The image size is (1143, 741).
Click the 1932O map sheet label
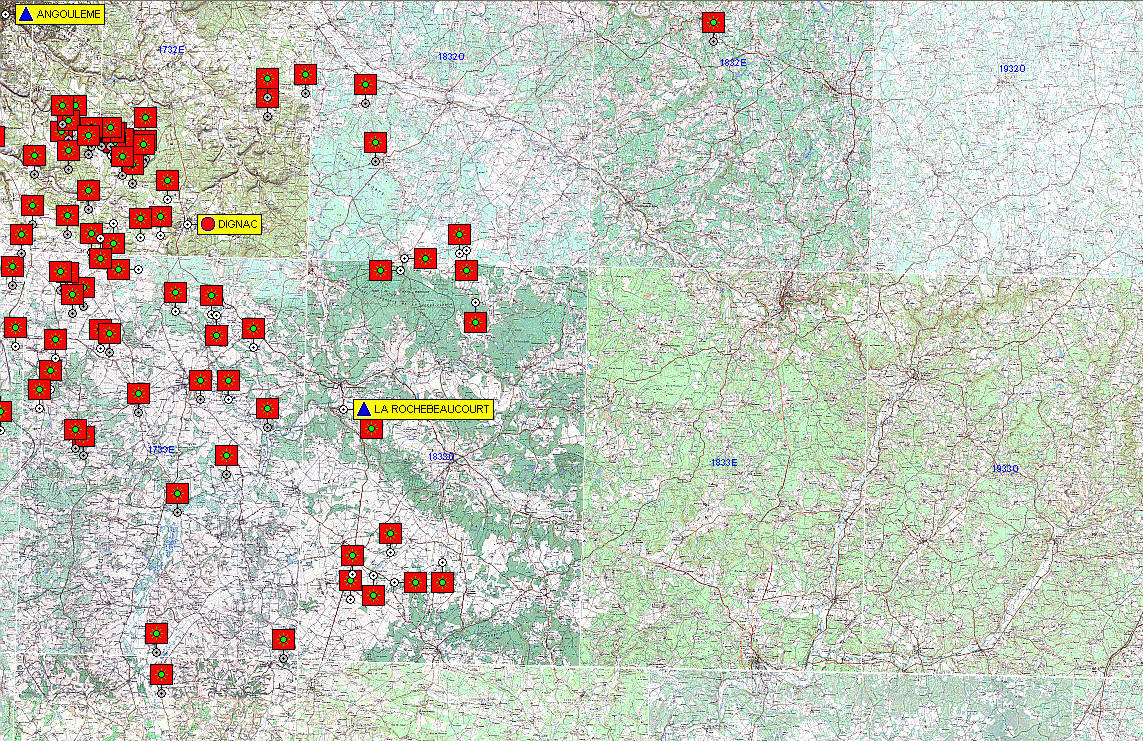(1012, 69)
